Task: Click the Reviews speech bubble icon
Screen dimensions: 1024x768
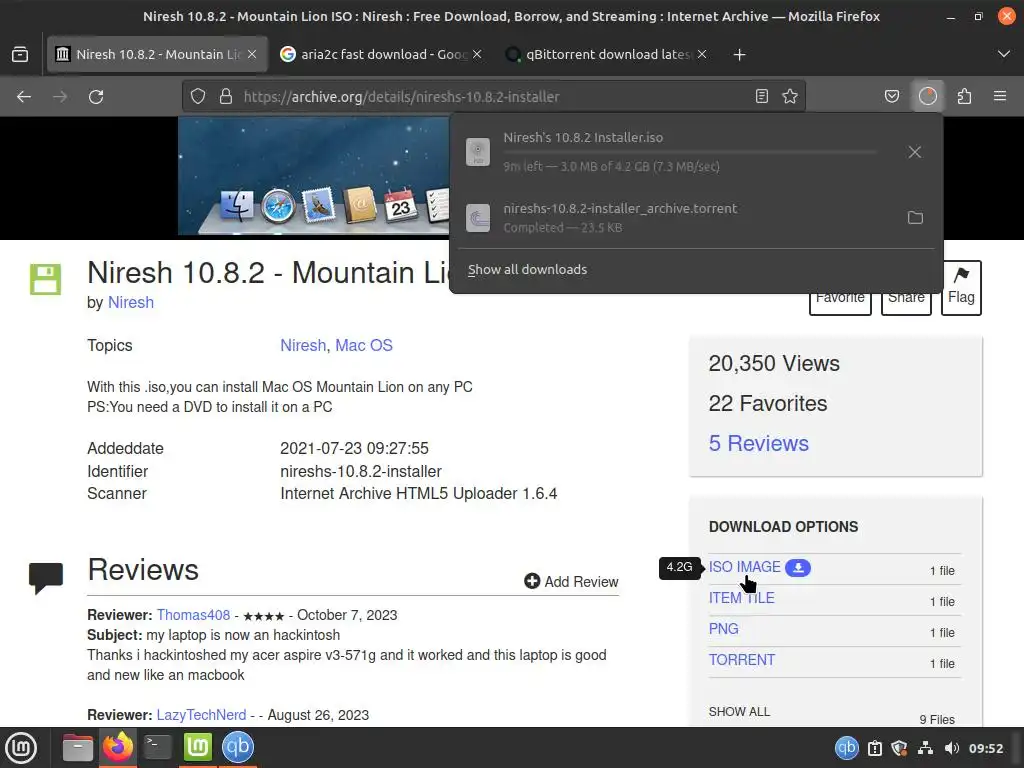Action: tap(46, 577)
